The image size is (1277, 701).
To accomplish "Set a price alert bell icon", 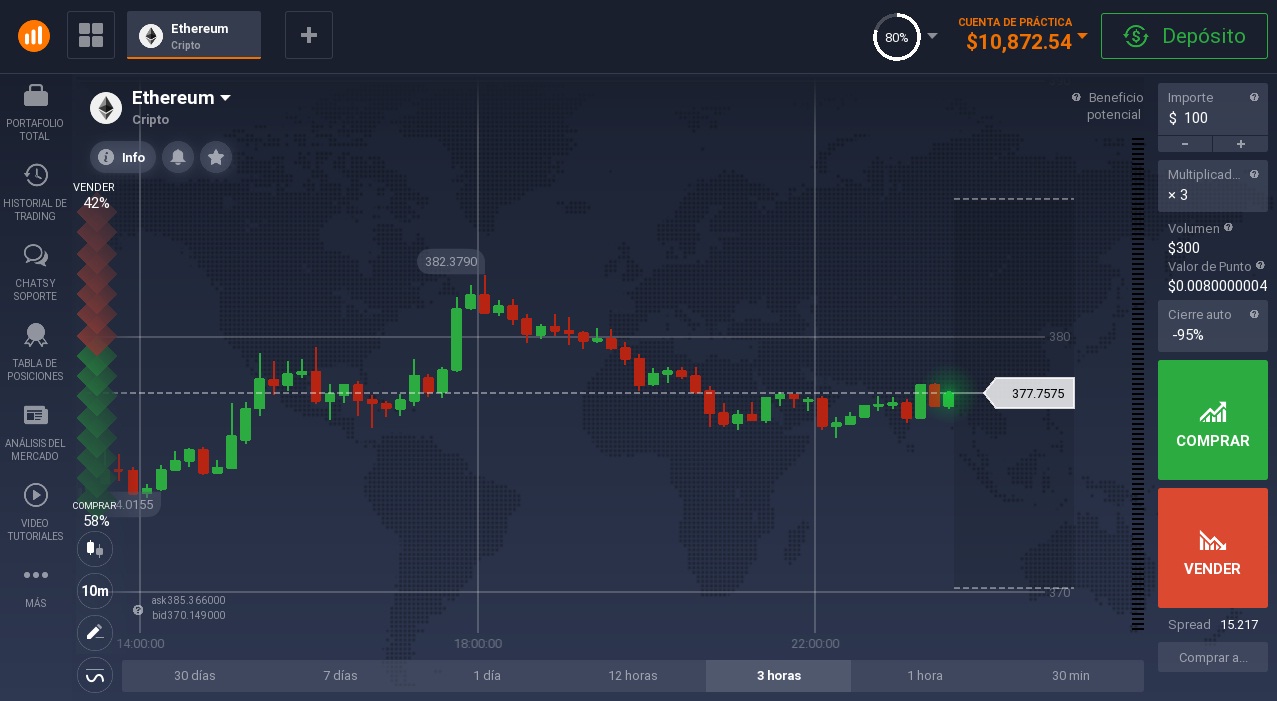I will tap(178, 157).
